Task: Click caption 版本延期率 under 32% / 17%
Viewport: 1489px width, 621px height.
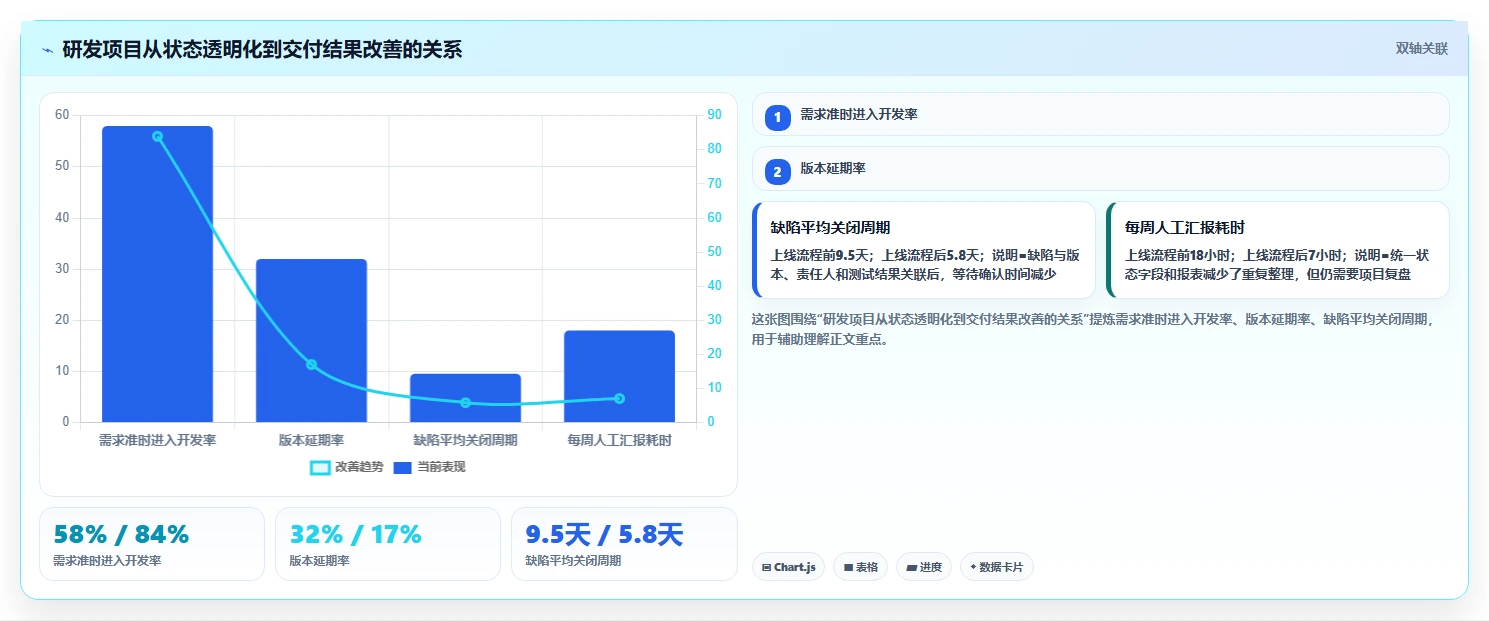Action: (x=319, y=561)
